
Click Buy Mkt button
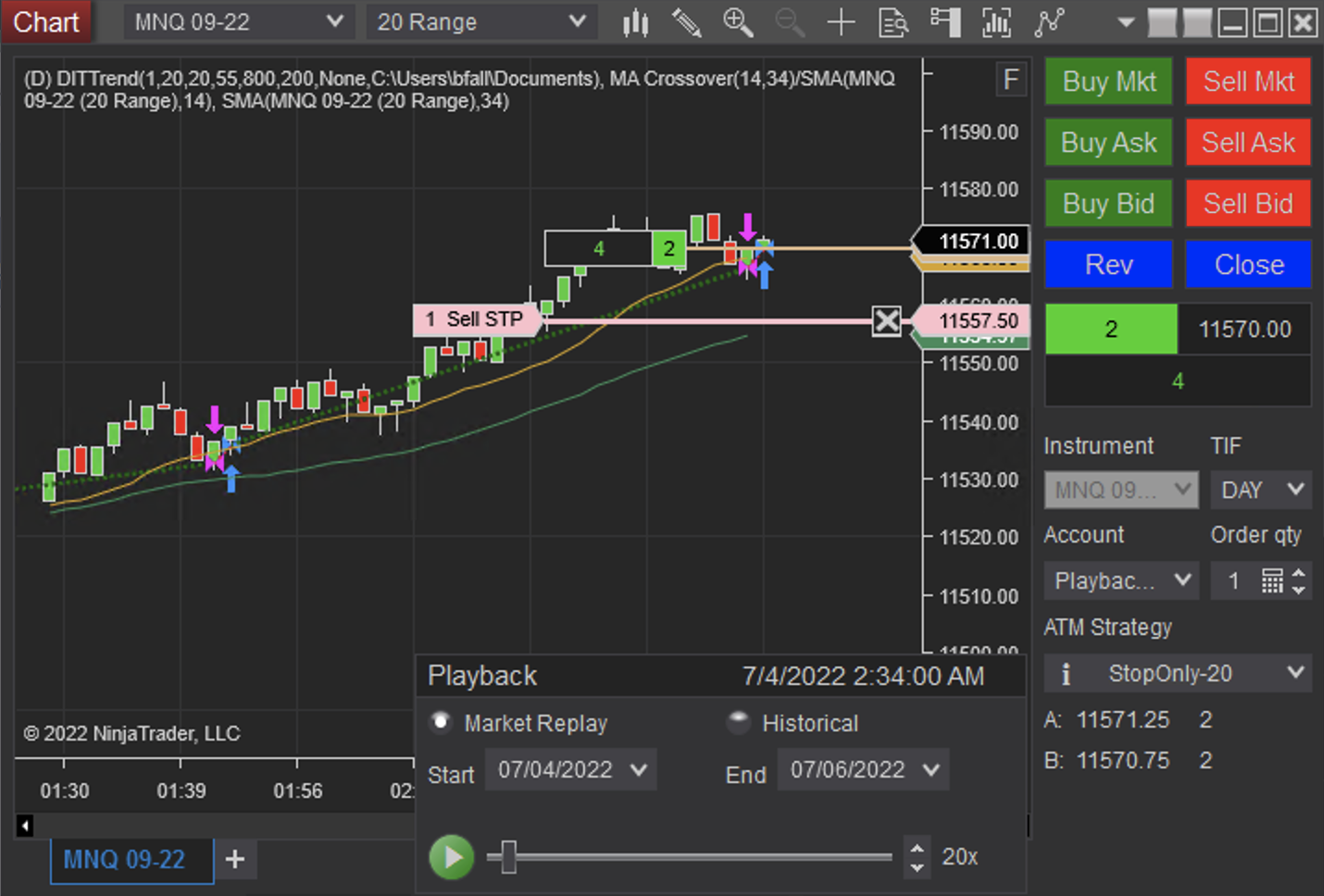point(1108,81)
